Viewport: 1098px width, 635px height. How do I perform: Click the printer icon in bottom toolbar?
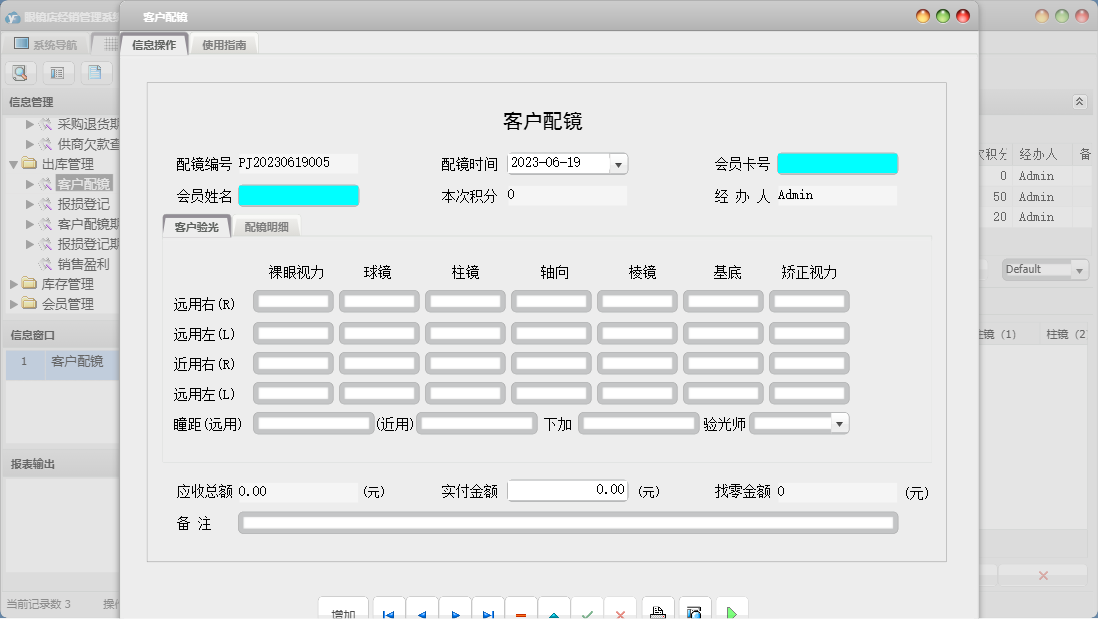[656, 612]
